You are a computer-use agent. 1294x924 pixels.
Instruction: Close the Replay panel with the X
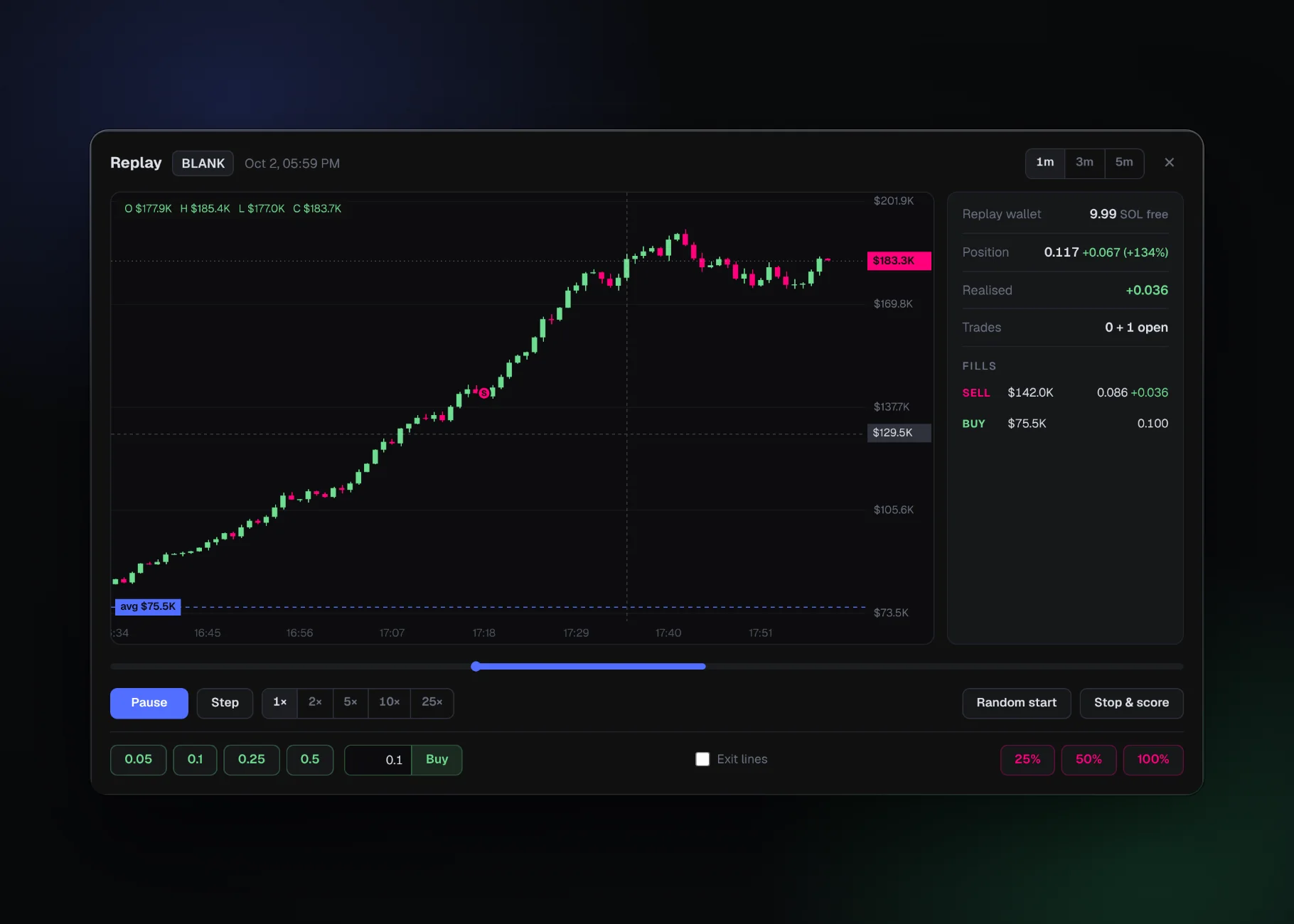click(x=1169, y=163)
